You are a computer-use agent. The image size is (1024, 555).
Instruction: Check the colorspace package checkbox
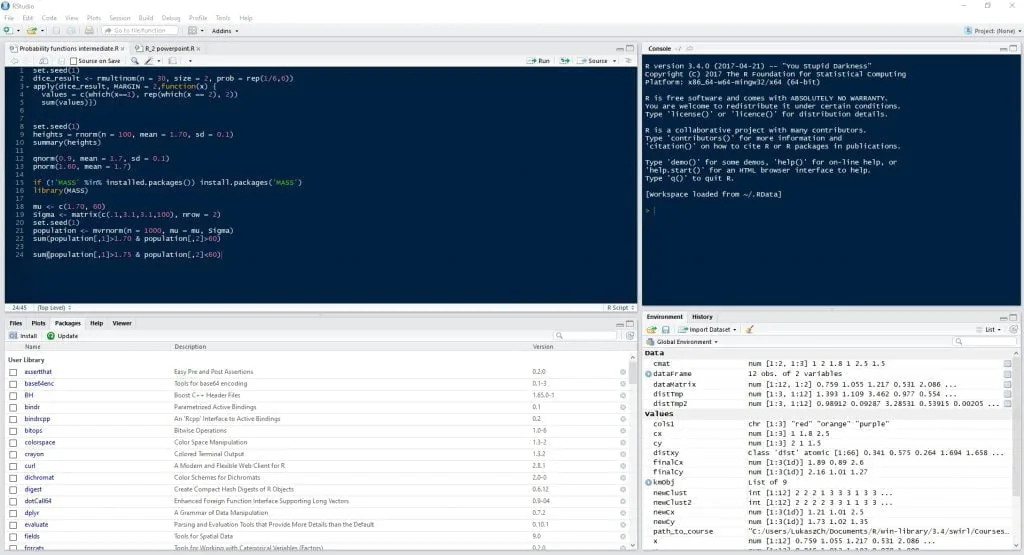(13, 443)
